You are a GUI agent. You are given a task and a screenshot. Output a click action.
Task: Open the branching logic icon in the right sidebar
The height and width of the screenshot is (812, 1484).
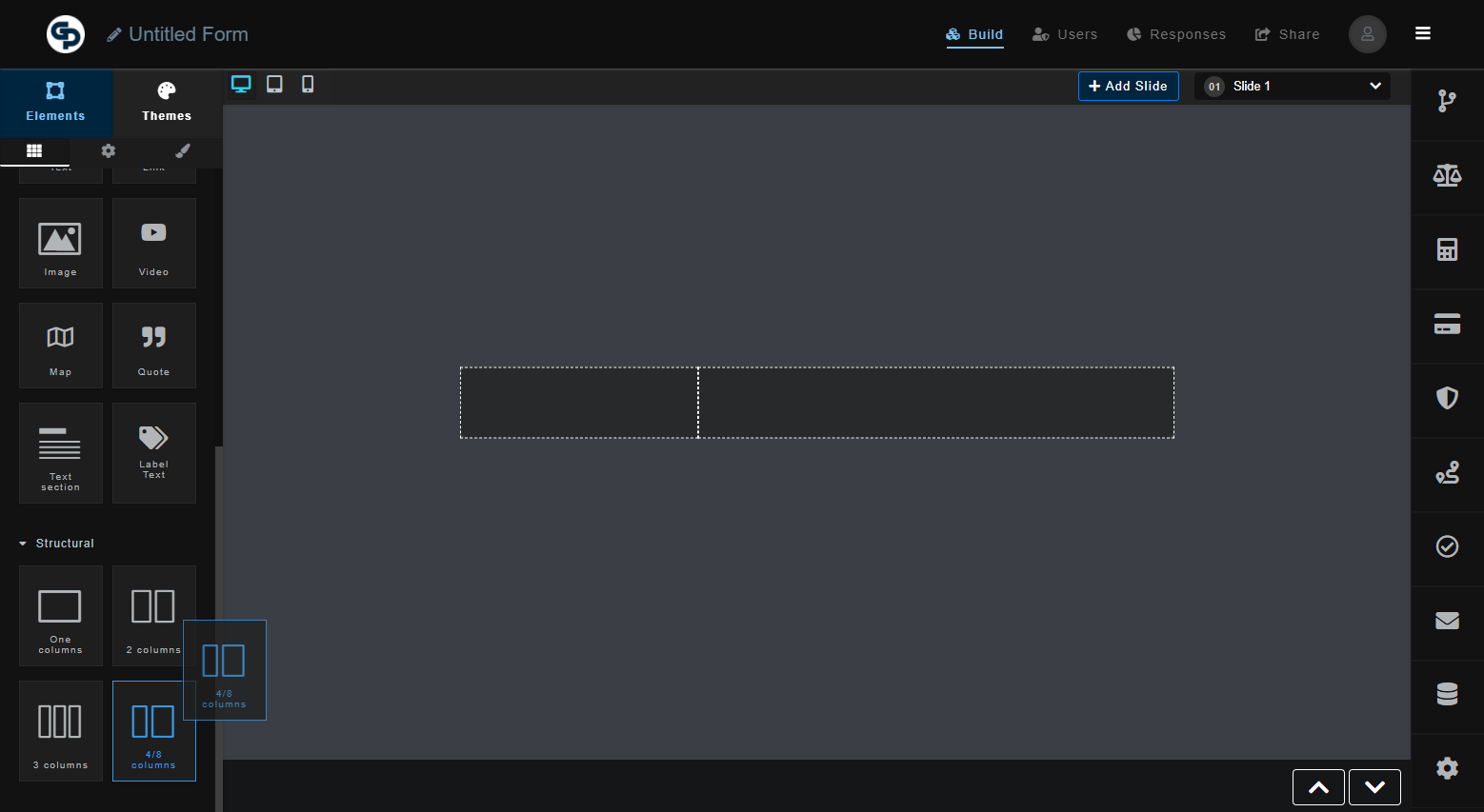point(1447,101)
